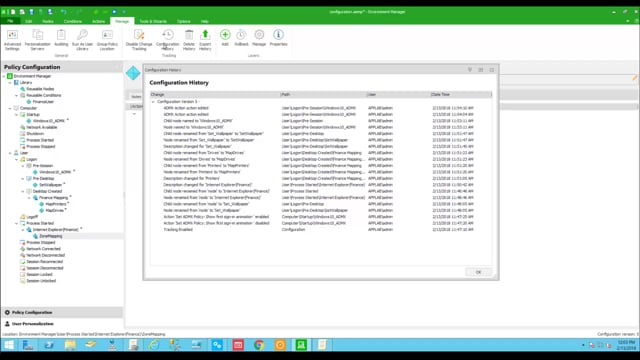Switch to the Conditions ribbon tab
The width and height of the screenshot is (640, 360).
coord(73,21)
